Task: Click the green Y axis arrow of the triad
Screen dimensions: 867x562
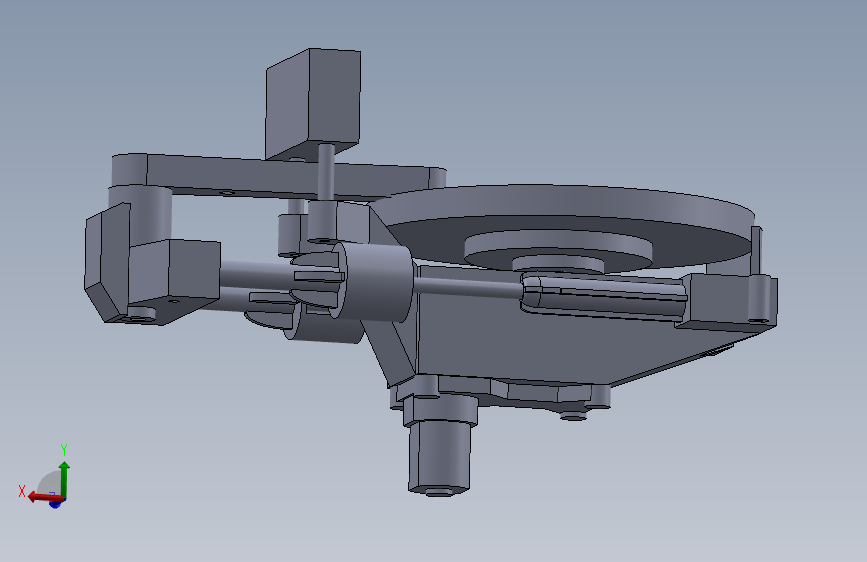Action: [64, 480]
